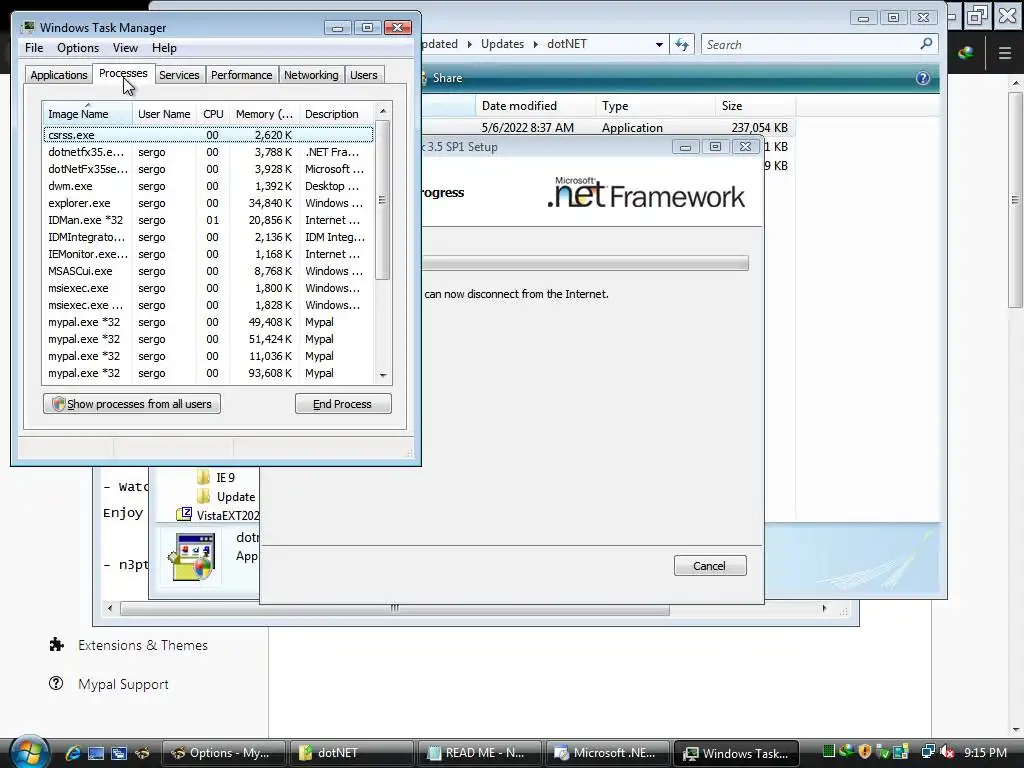
Task: Click Explorer help question mark icon
Action: (x=923, y=78)
